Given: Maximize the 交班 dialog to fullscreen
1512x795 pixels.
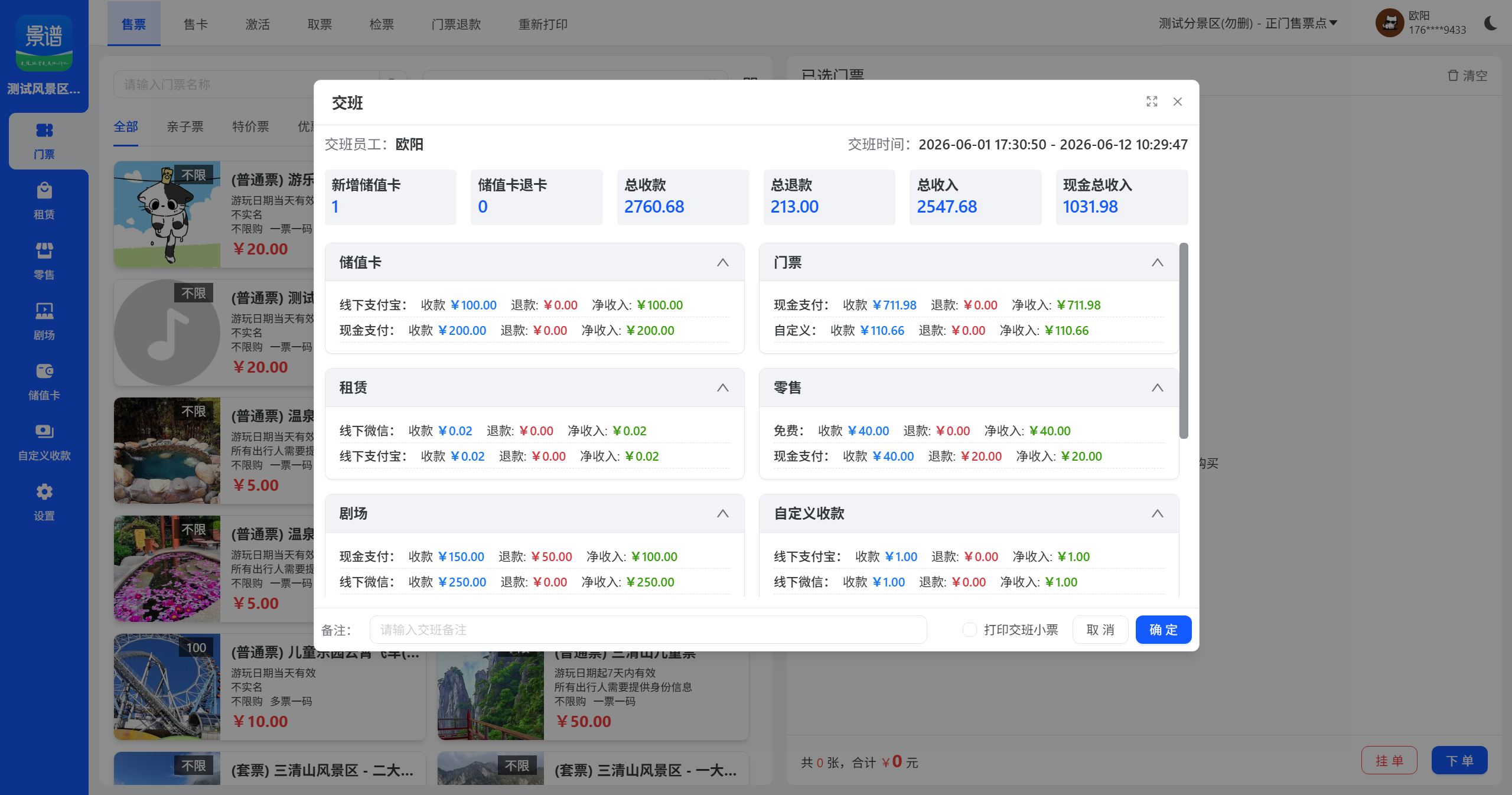Looking at the screenshot, I should tap(1152, 102).
